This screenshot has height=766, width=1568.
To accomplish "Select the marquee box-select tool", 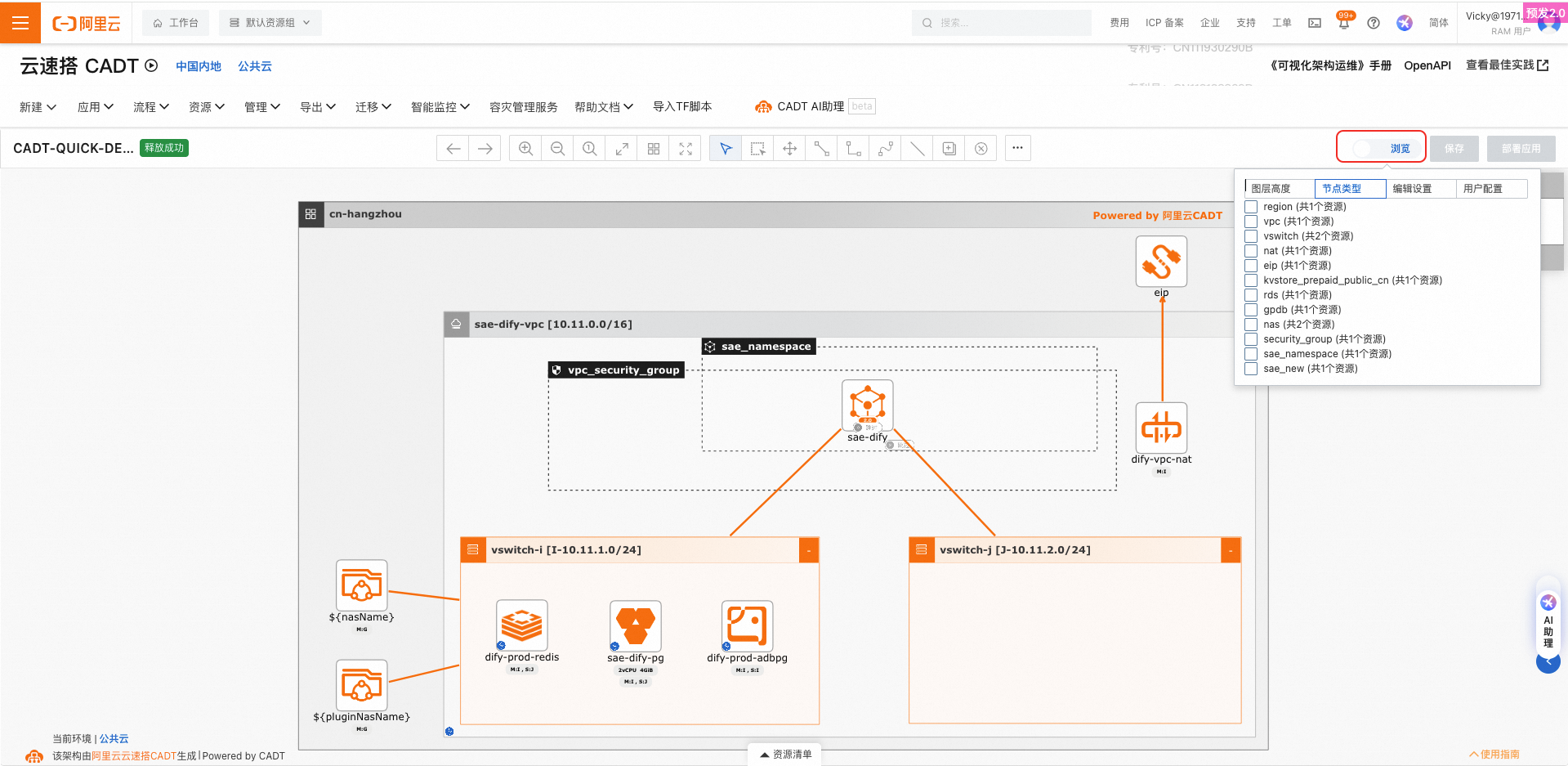I will click(x=757, y=149).
